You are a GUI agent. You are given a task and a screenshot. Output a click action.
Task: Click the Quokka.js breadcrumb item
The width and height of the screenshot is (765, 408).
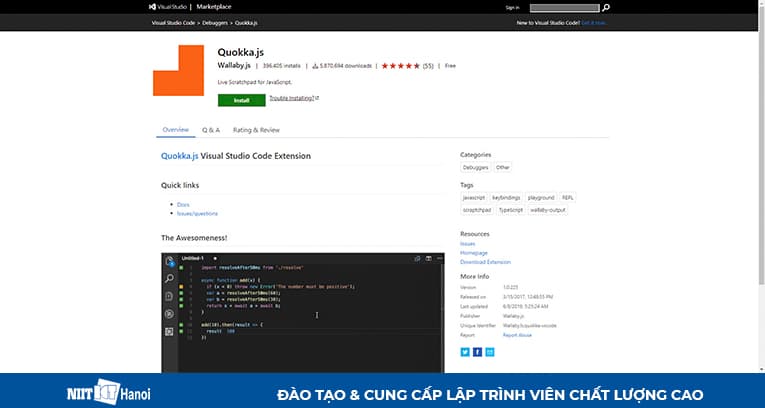246,23
